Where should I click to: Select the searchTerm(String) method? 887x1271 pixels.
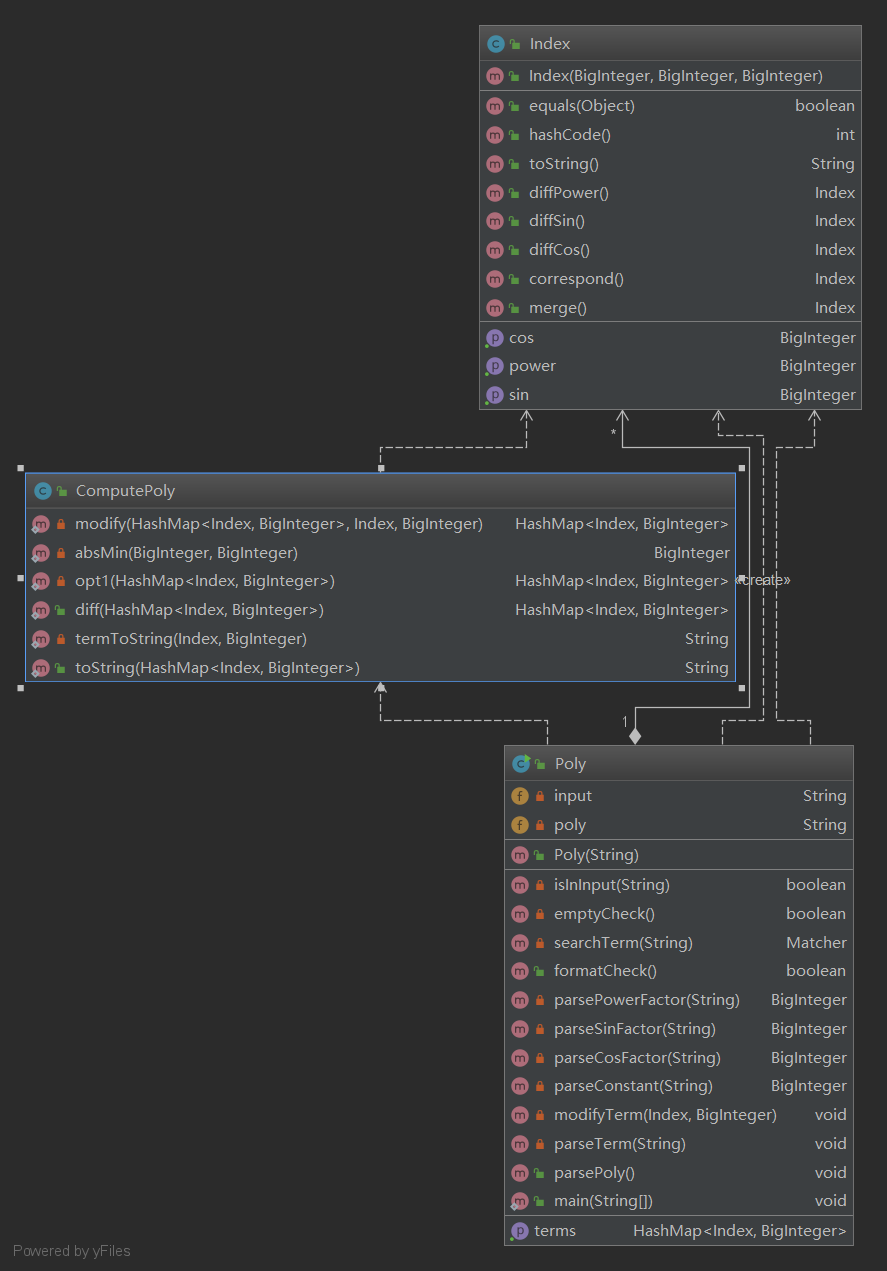click(x=679, y=943)
